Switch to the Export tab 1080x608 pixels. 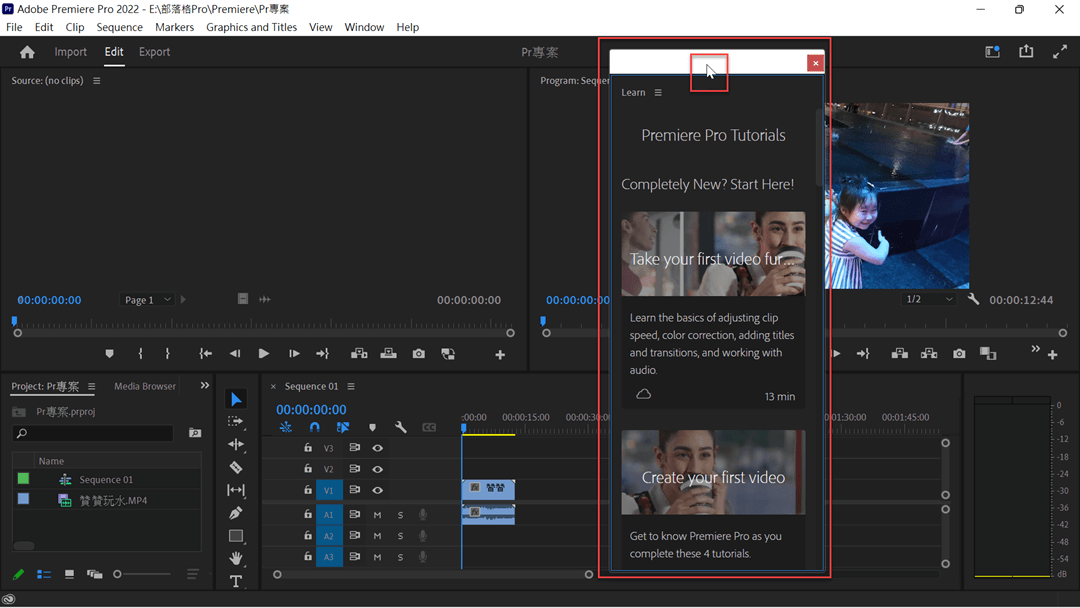point(154,52)
